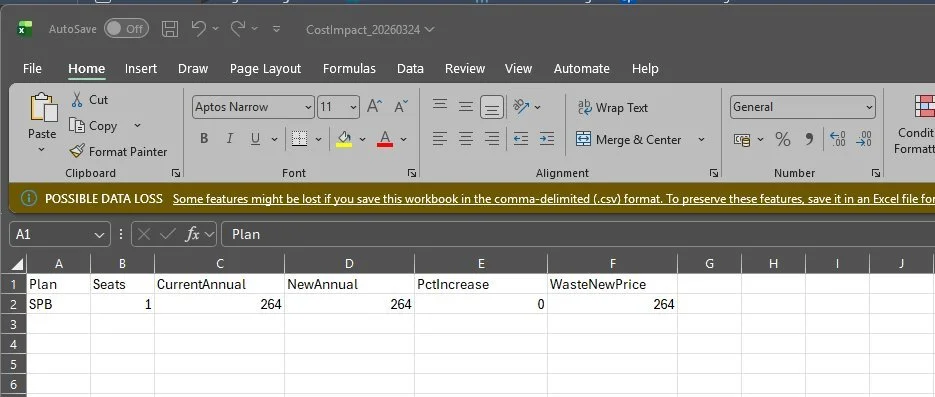Align text right
Image resolution: width=935 pixels, height=397 pixels.
click(492, 139)
